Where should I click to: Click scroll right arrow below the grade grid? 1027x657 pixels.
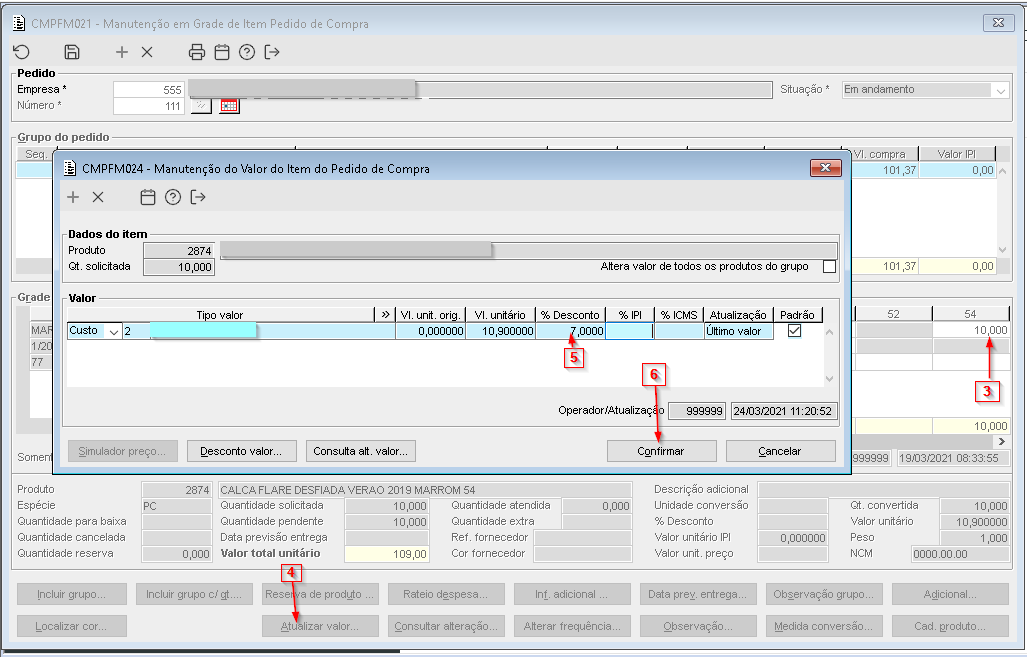coord(1001,441)
